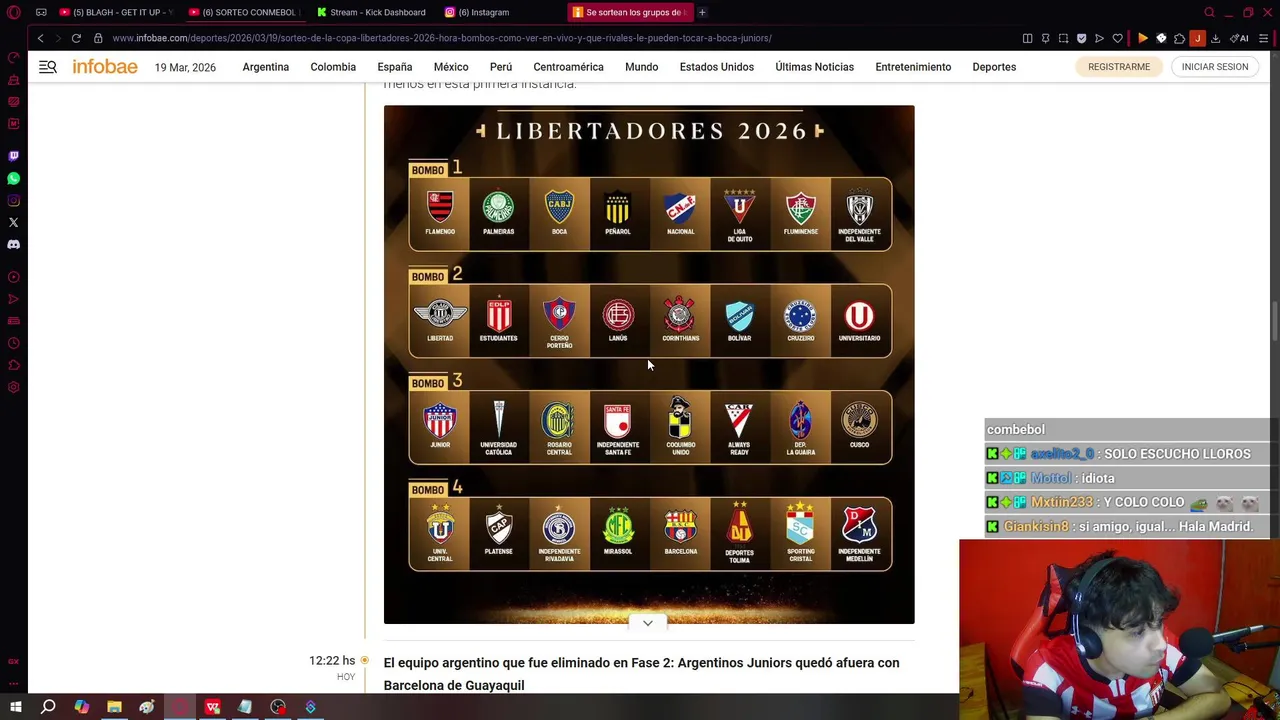Switch to Stream - Kick Dashboard tab

[371, 12]
